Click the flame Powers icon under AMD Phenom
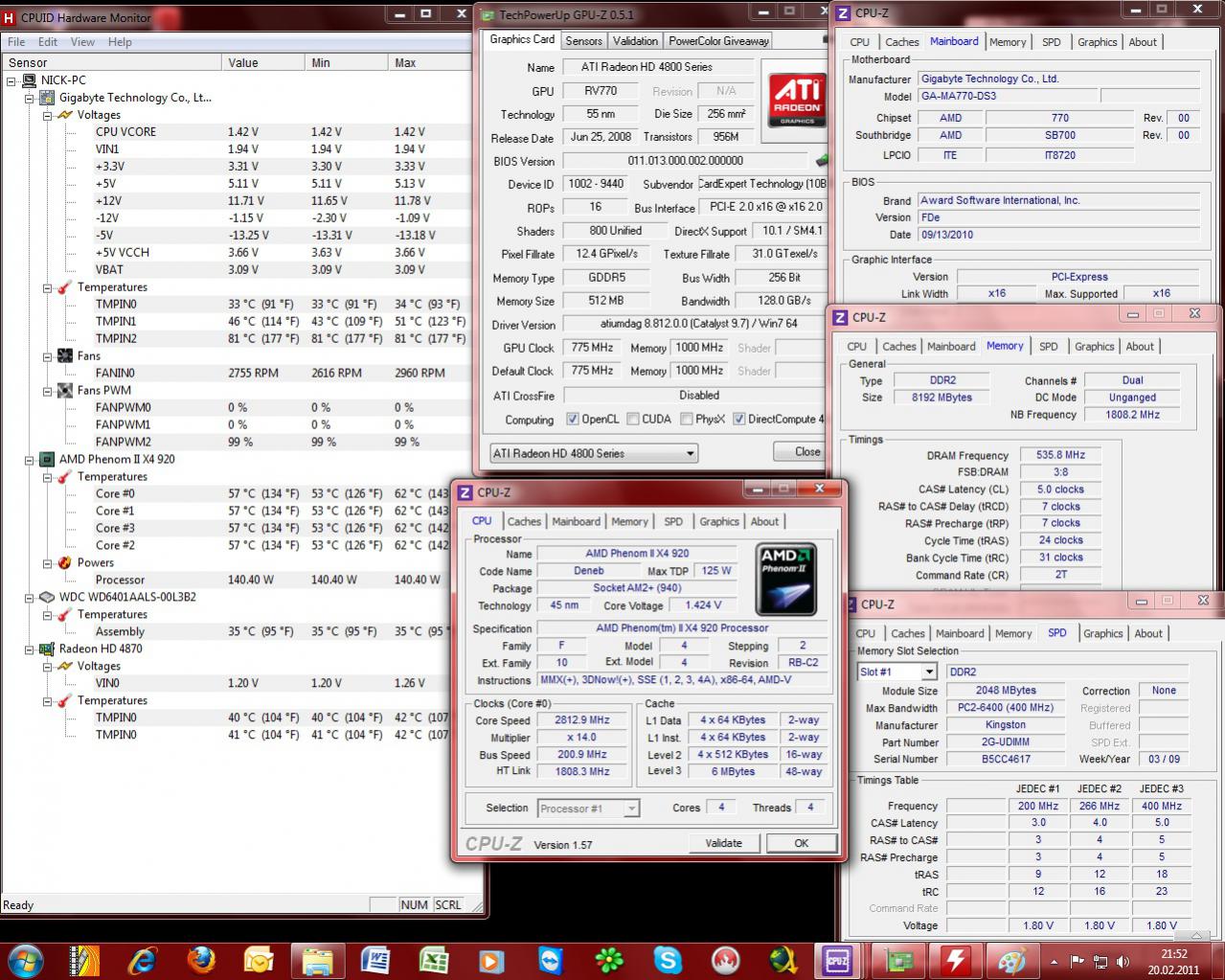This screenshot has height=980, width=1225. point(65,563)
